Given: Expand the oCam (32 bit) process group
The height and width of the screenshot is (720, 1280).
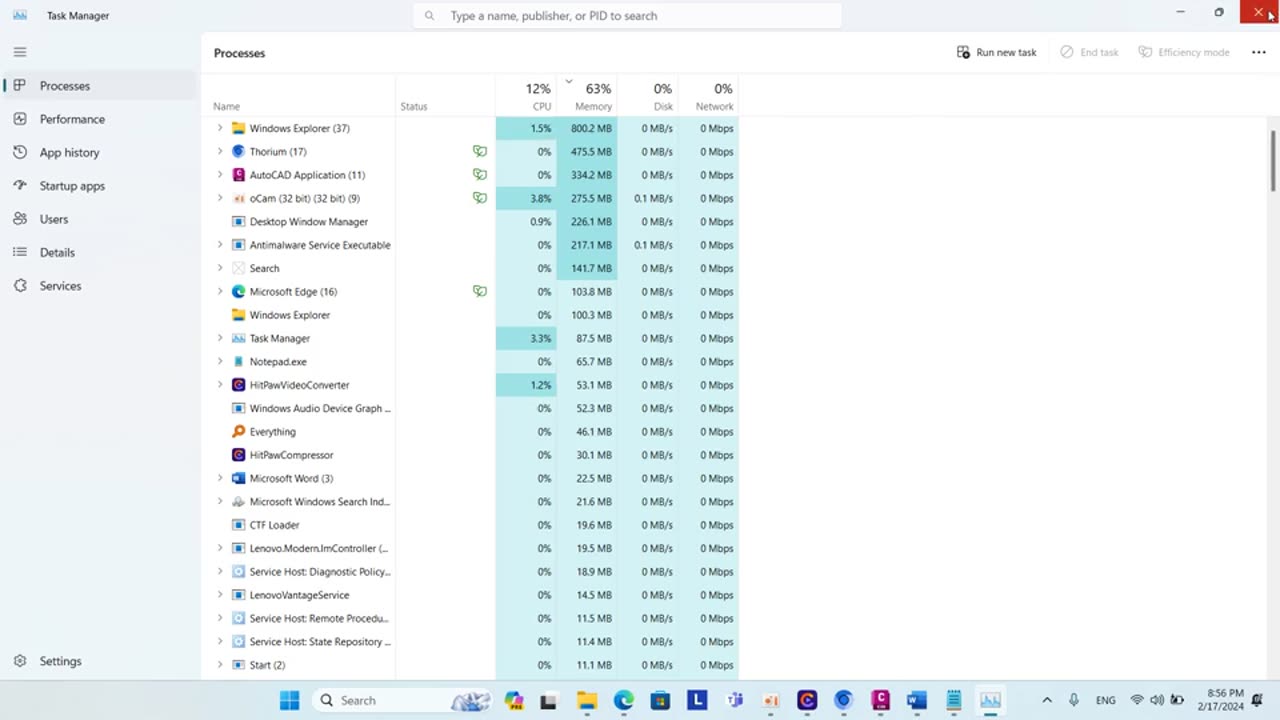Looking at the screenshot, I should [220, 198].
